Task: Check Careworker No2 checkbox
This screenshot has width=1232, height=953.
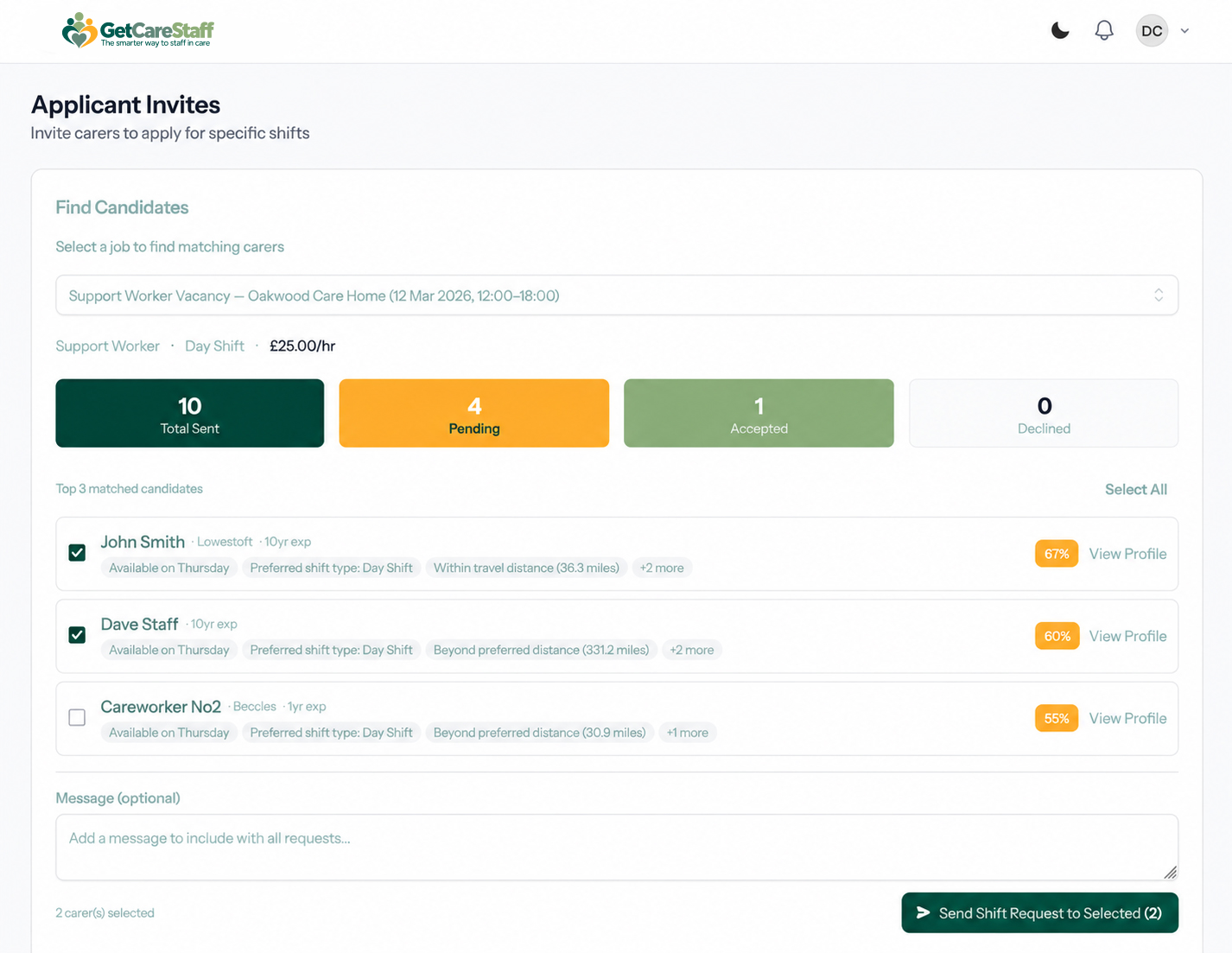Action: (x=77, y=718)
